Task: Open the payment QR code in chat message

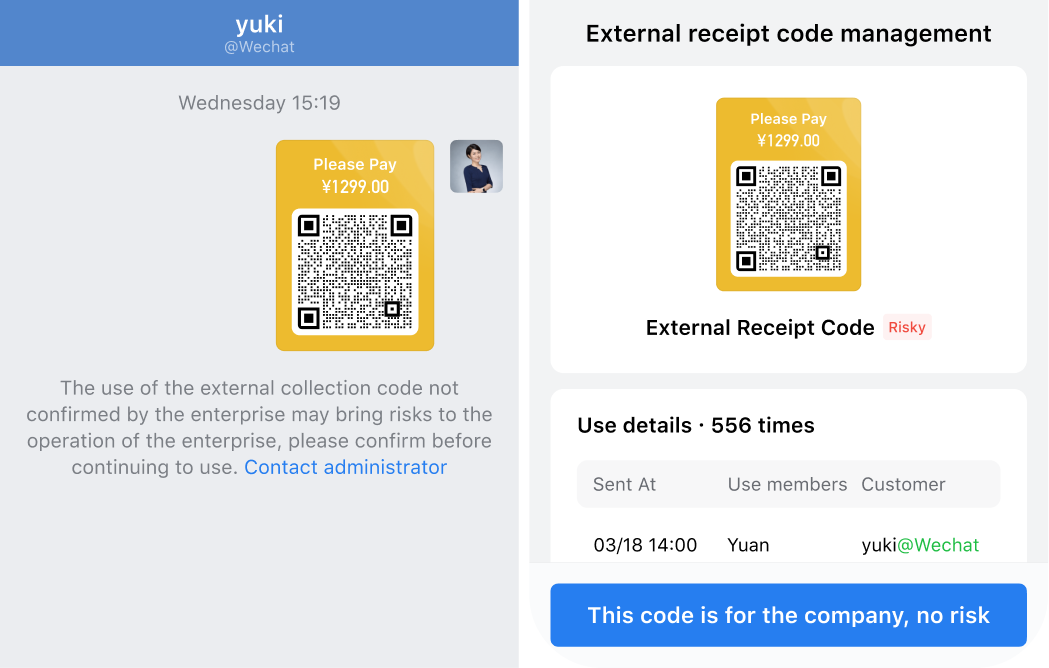Action: [355, 272]
